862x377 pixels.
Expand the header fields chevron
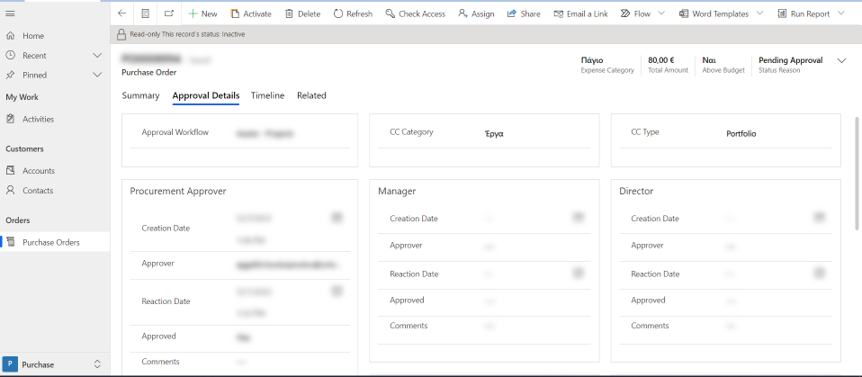coord(842,61)
